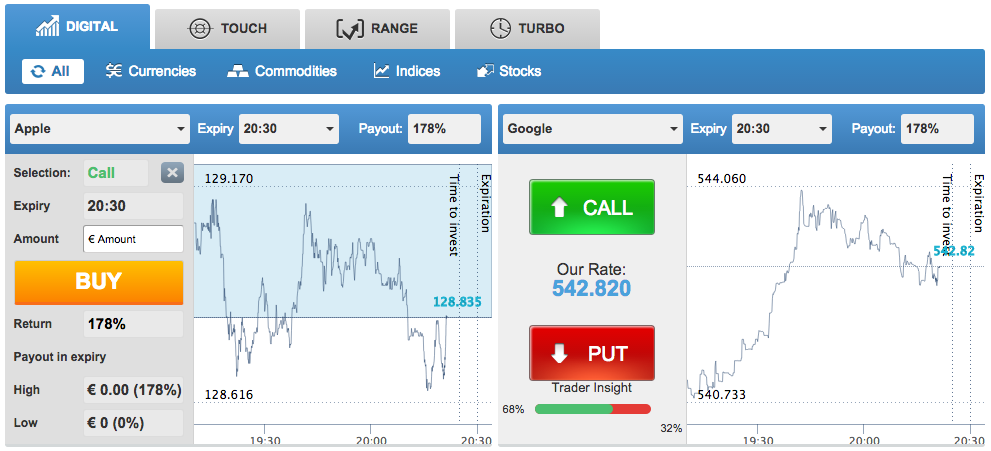The image size is (991, 451).
Task: Open the TOUCH options tab
Action: (x=227, y=28)
